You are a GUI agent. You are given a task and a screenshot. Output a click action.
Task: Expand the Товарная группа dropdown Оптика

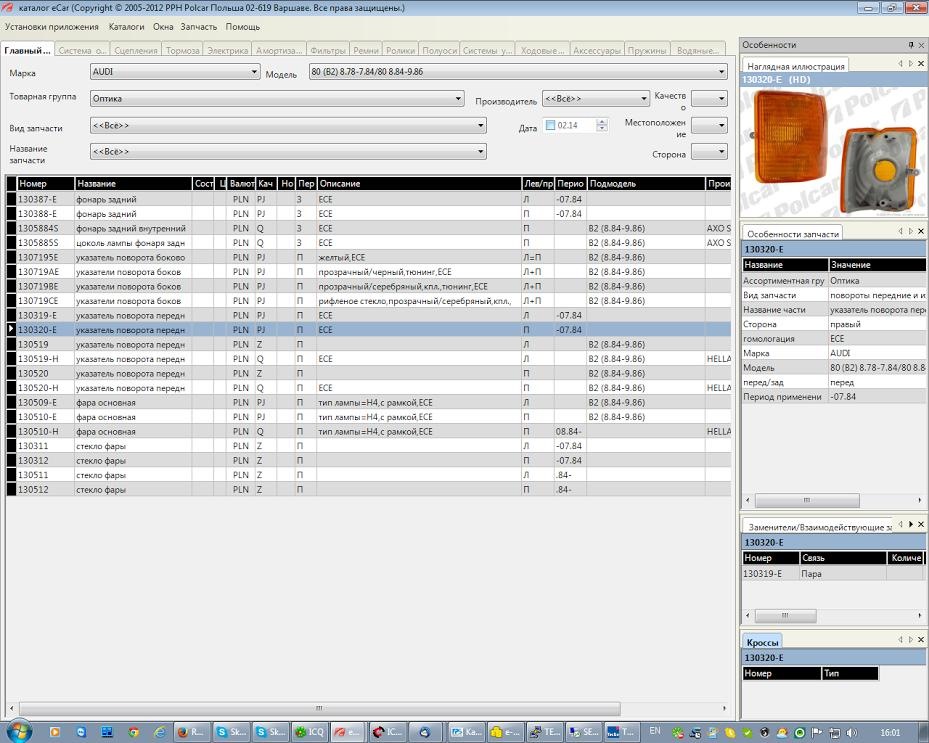tap(277, 99)
